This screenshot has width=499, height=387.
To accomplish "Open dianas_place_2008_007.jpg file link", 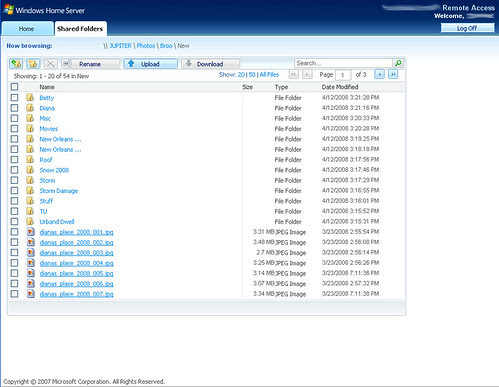I will [x=76, y=294].
